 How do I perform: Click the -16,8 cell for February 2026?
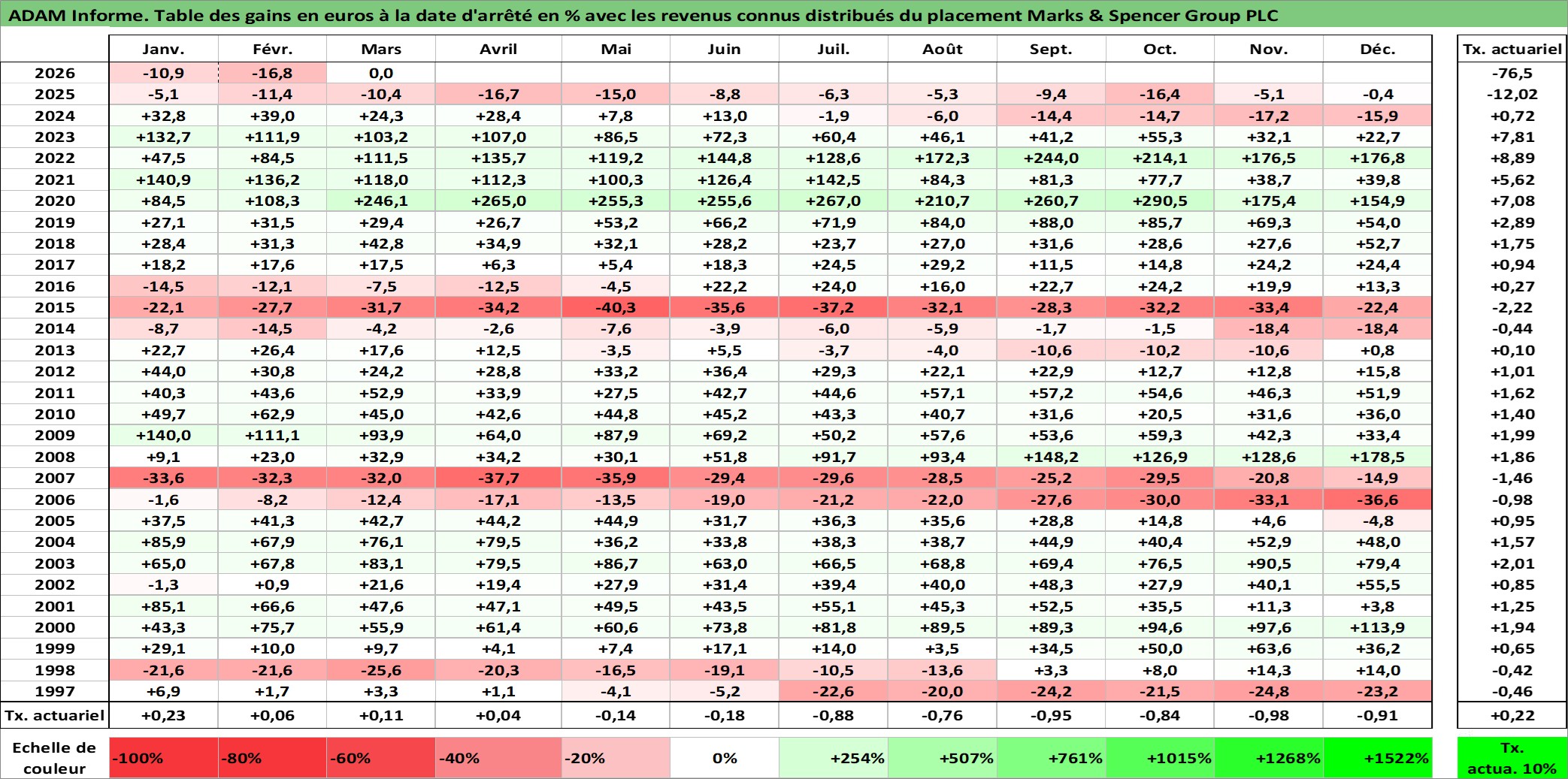pyautogui.click(x=272, y=73)
